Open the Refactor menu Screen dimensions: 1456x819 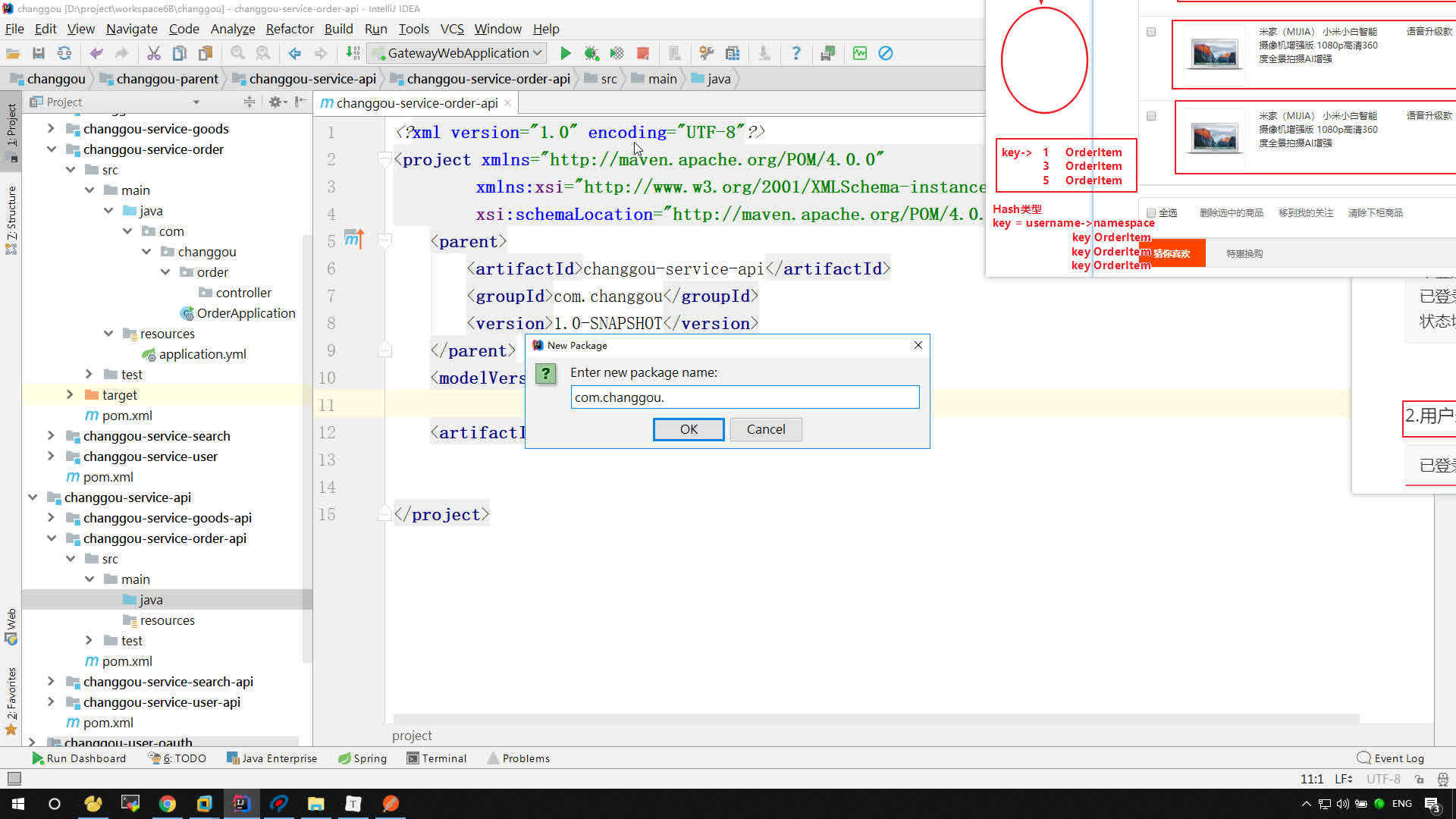click(x=290, y=29)
